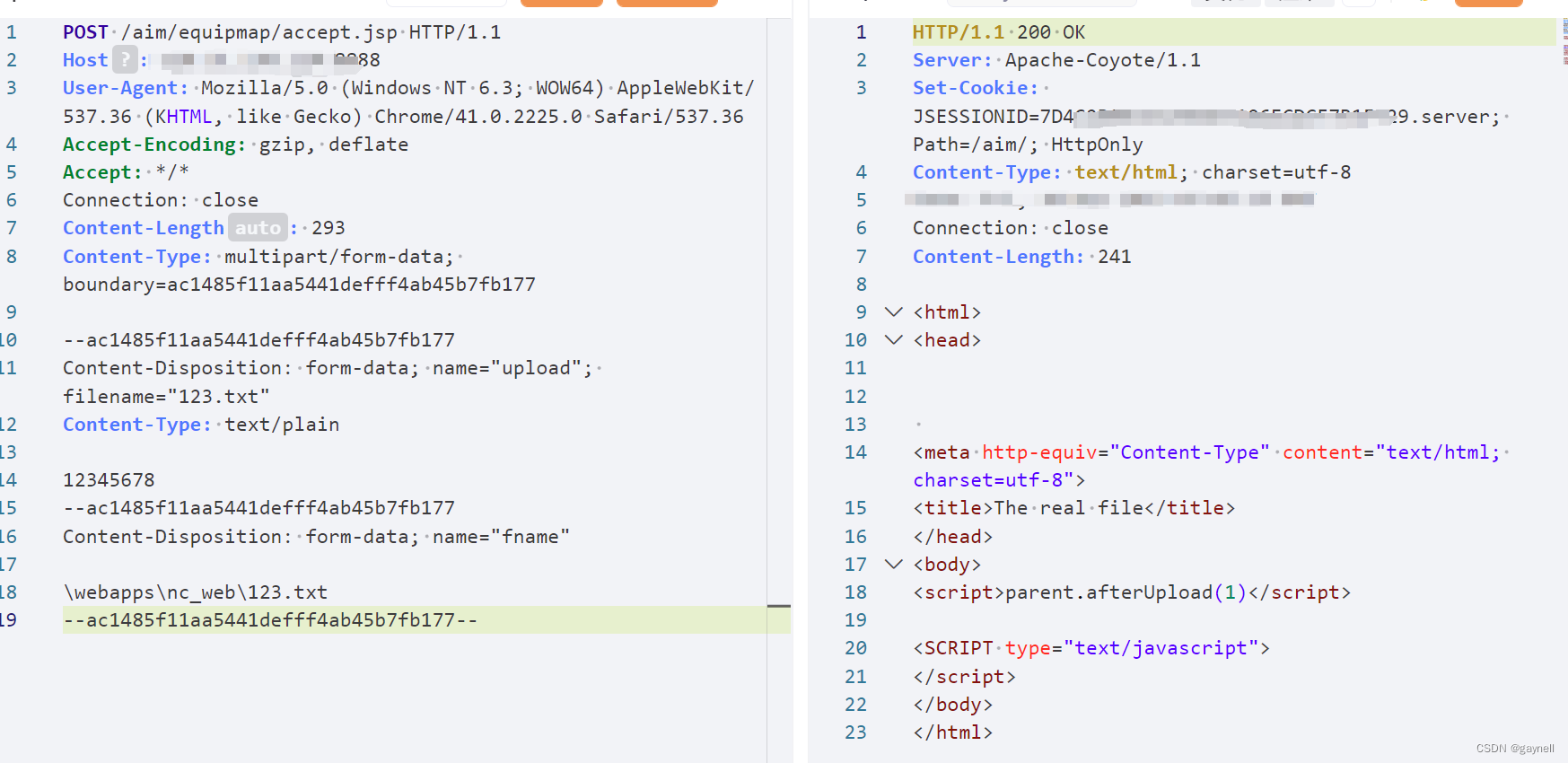Click the request editor scrollbar position marker

tap(779, 607)
